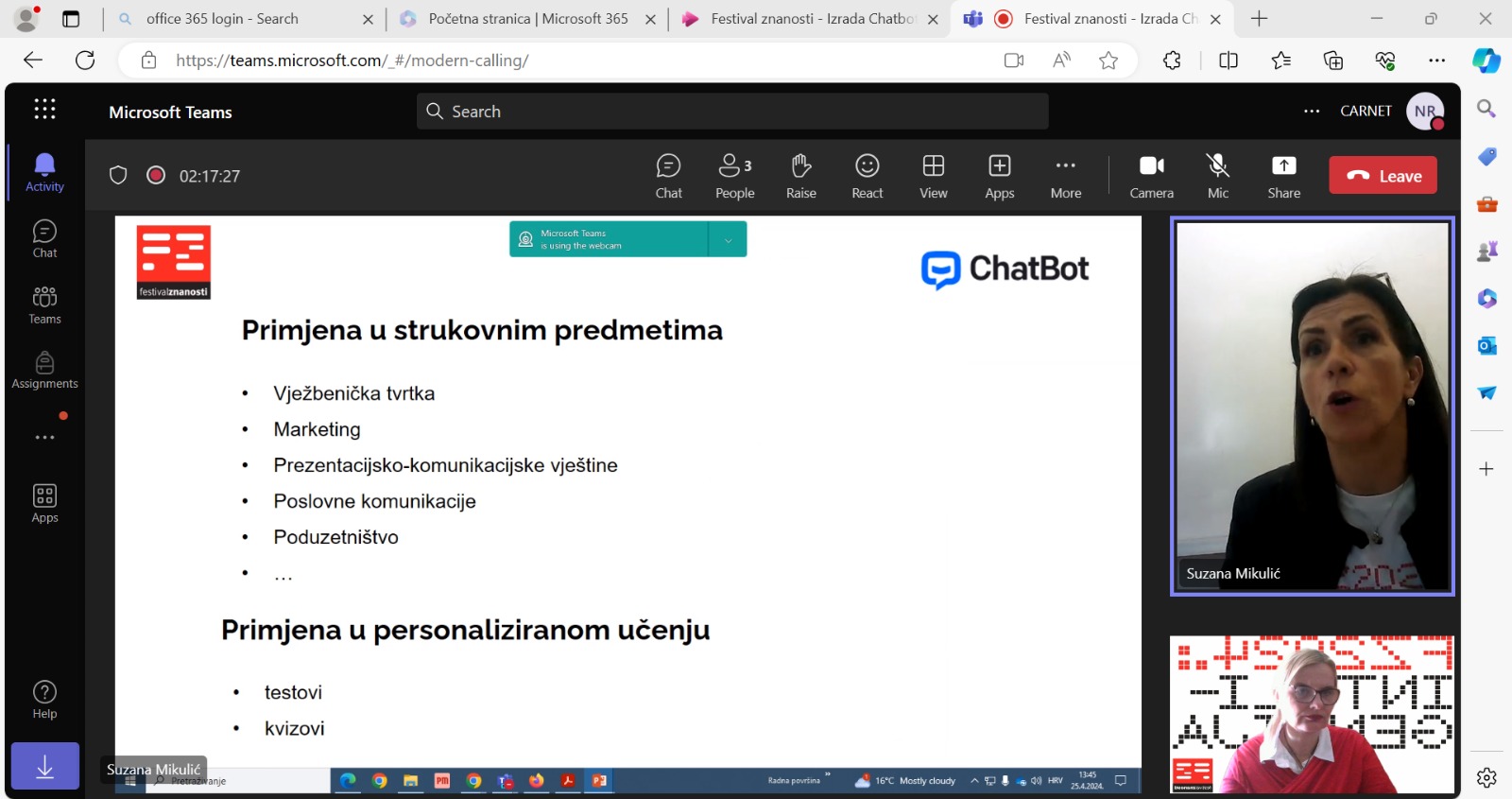Share content in the meeting
1512x799 pixels.
click(x=1283, y=176)
